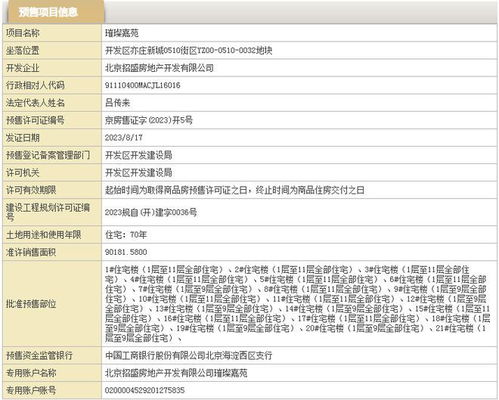Click the 专用账户名称 label
Viewport: 499px width, 400px height.
(x=31, y=373)
